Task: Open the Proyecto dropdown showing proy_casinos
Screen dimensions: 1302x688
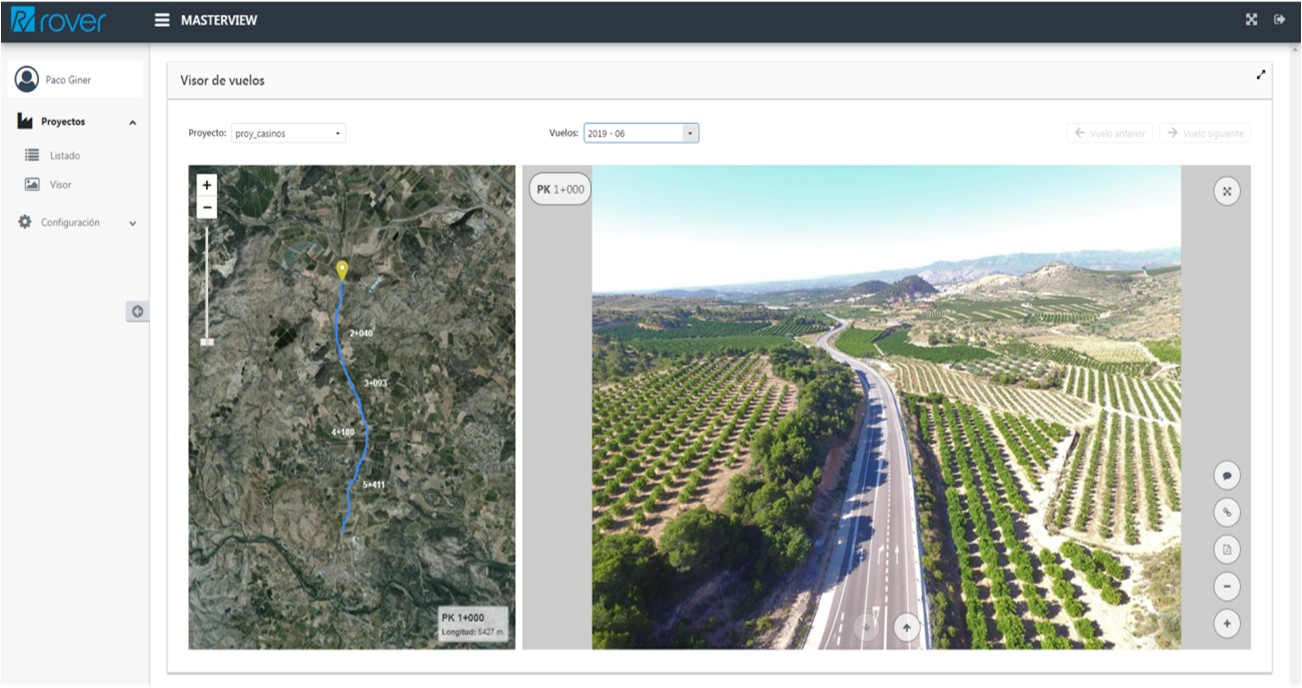Action: pyautogui.click(x=288, y=133)
